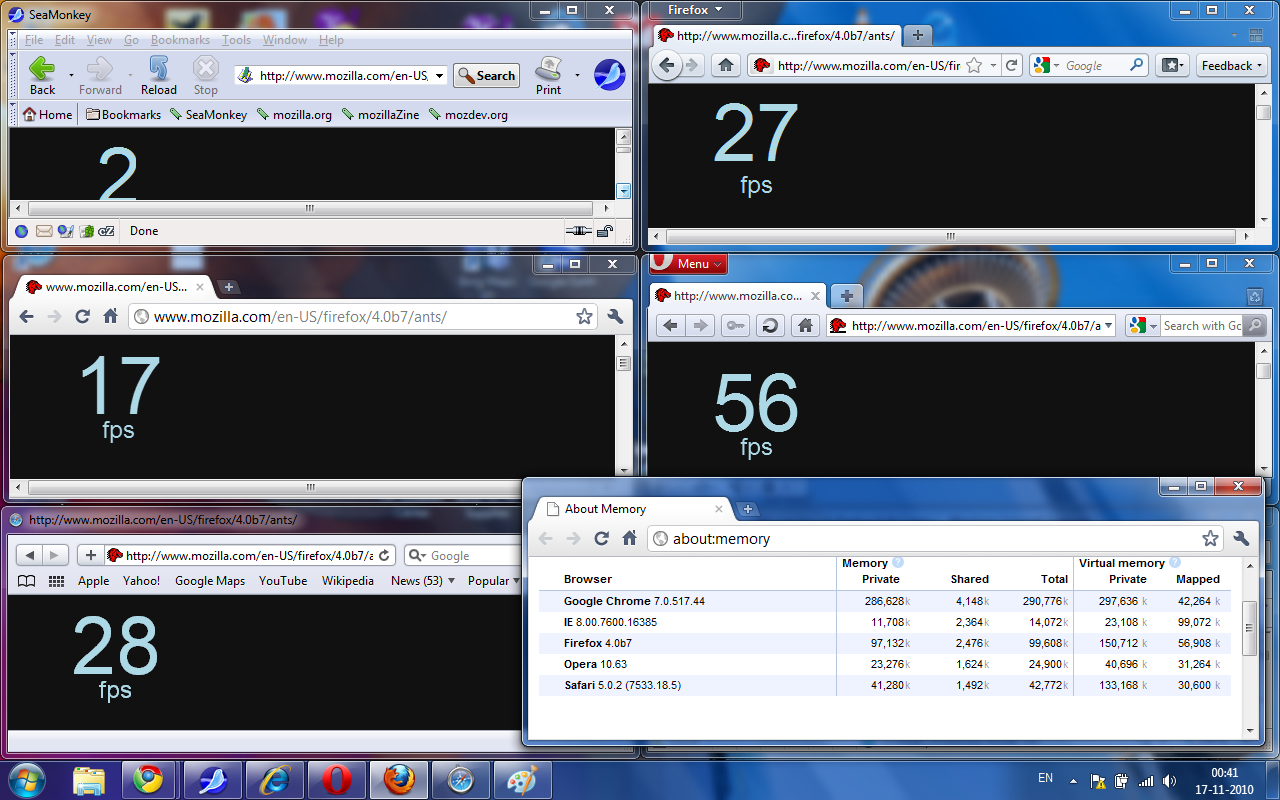This screenshot has height=800, width=1280.
Task: Choose Opera search engine dropdown
Action: pos(1141,326)
